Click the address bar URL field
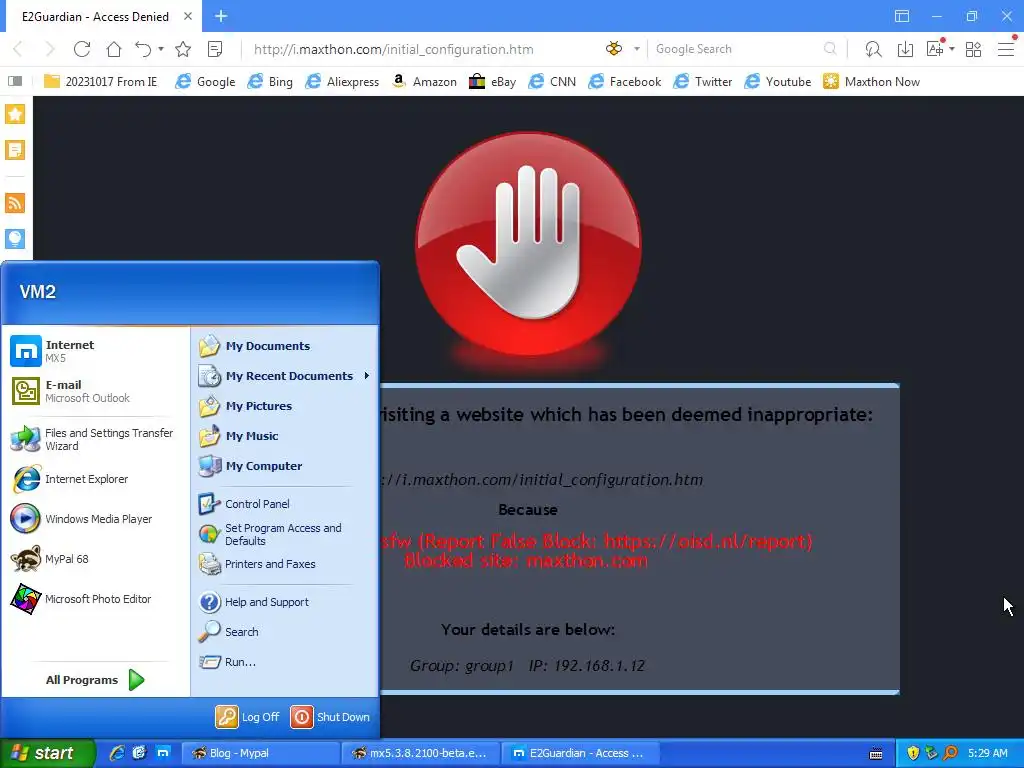This screenshot has width=1024, height=768. click(x=421, y=49)
